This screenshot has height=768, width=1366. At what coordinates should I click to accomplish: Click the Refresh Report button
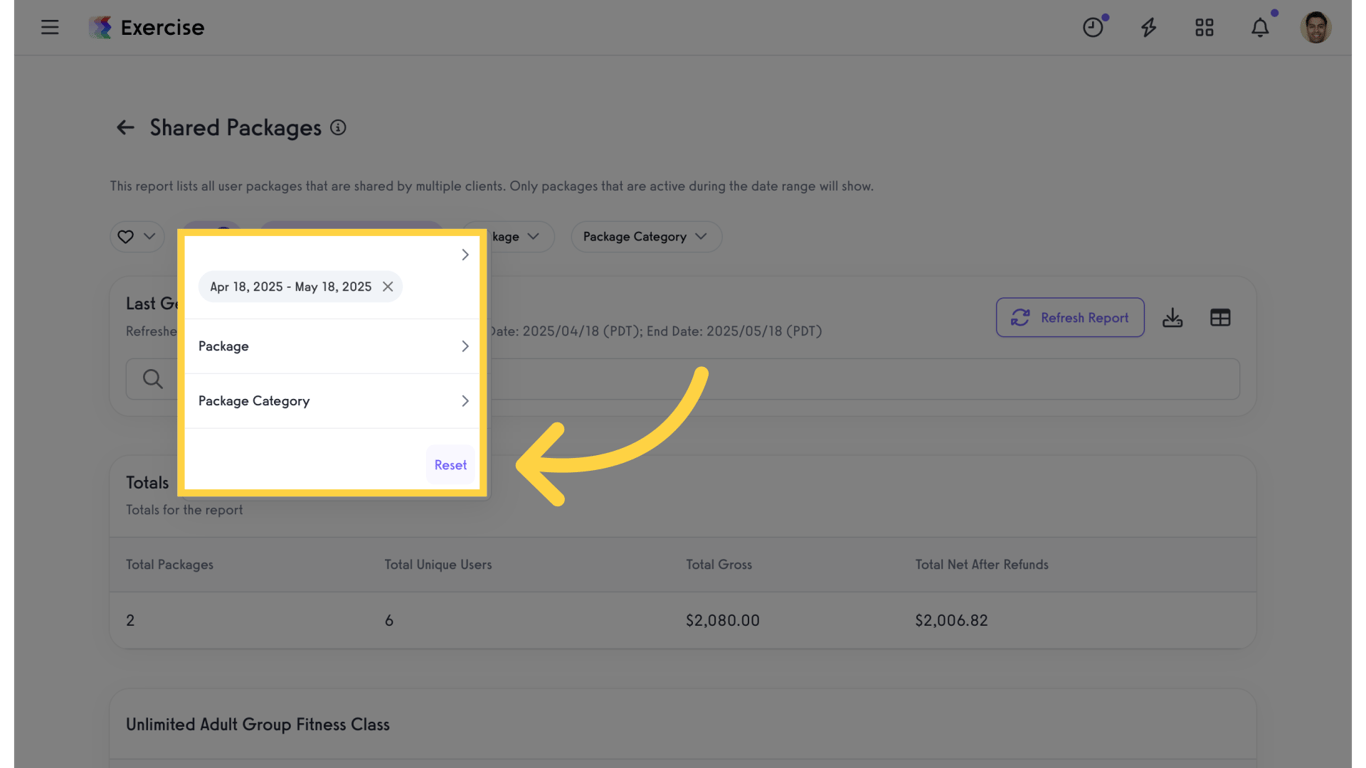coord(1069,318)
